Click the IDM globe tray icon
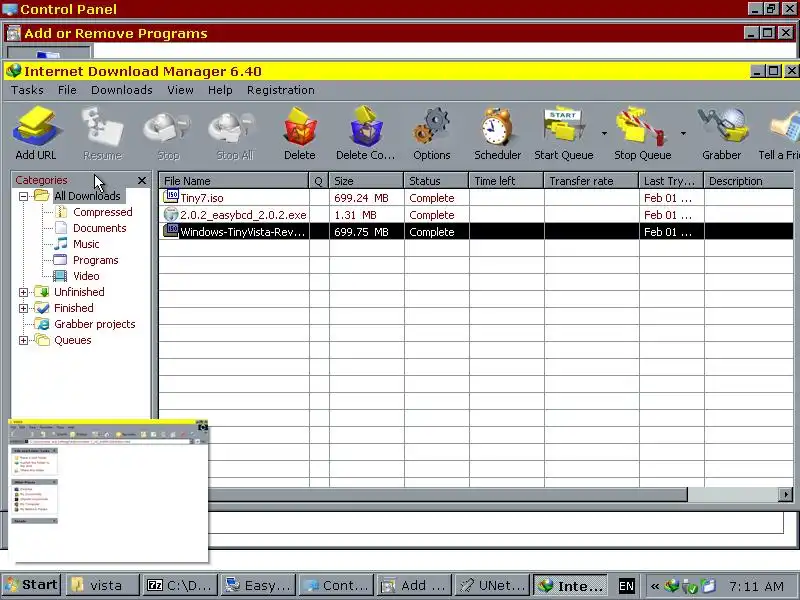Image resolution: width=800 pixels, height=600 pixels. click(671, 586)
